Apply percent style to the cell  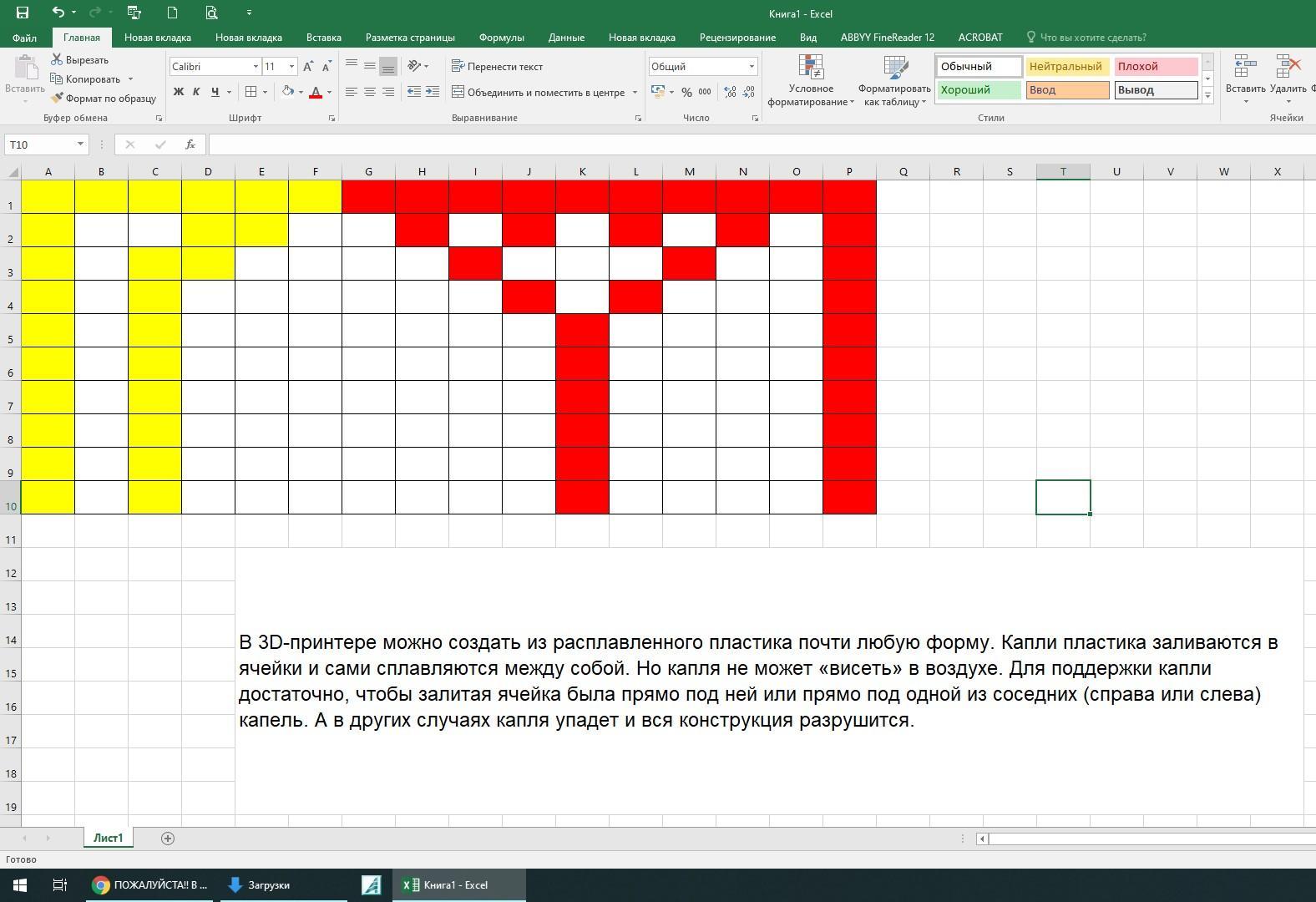[686, 92]
